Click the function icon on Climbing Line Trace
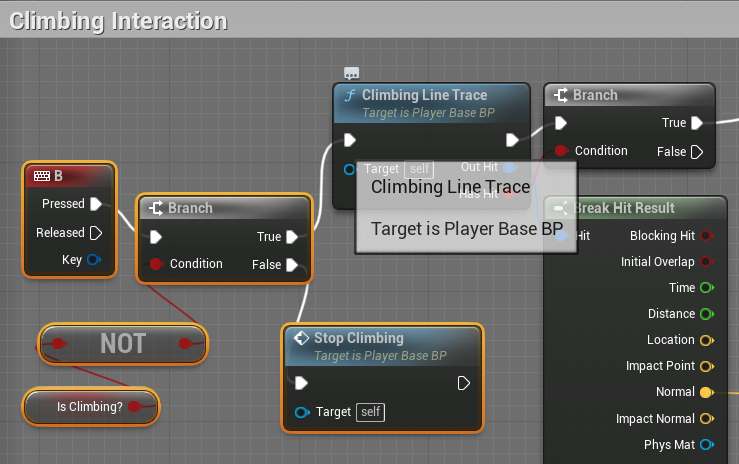This screenshot has height=464, width=739. tap(350, 96)
